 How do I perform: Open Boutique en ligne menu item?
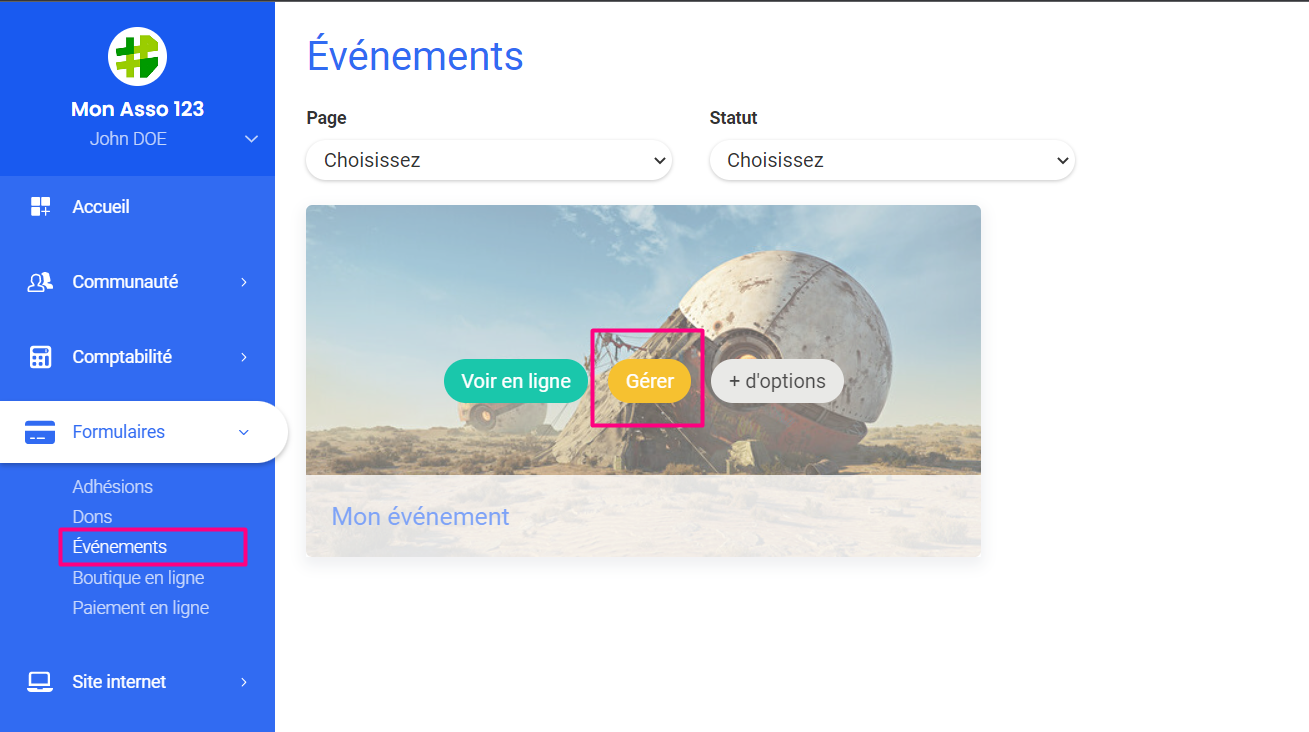coord(138,578)
